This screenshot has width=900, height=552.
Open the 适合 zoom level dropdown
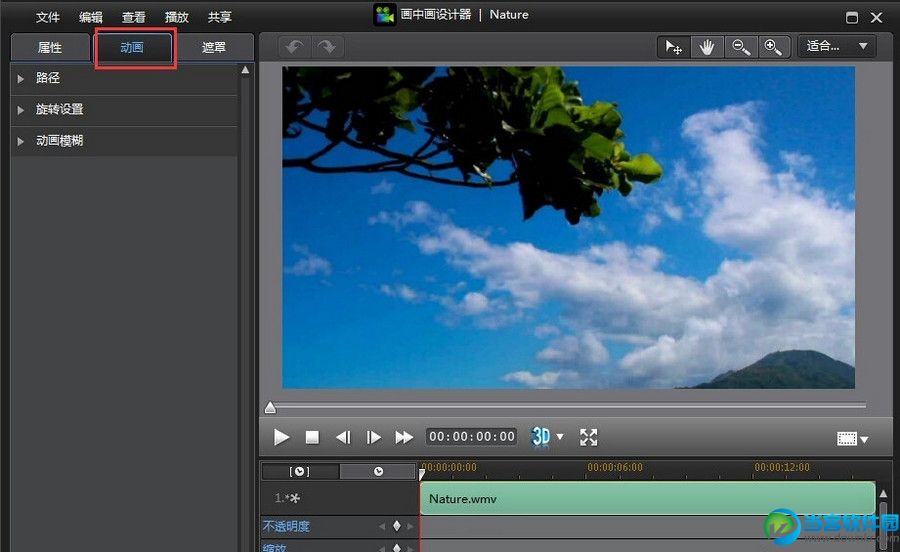836,46
